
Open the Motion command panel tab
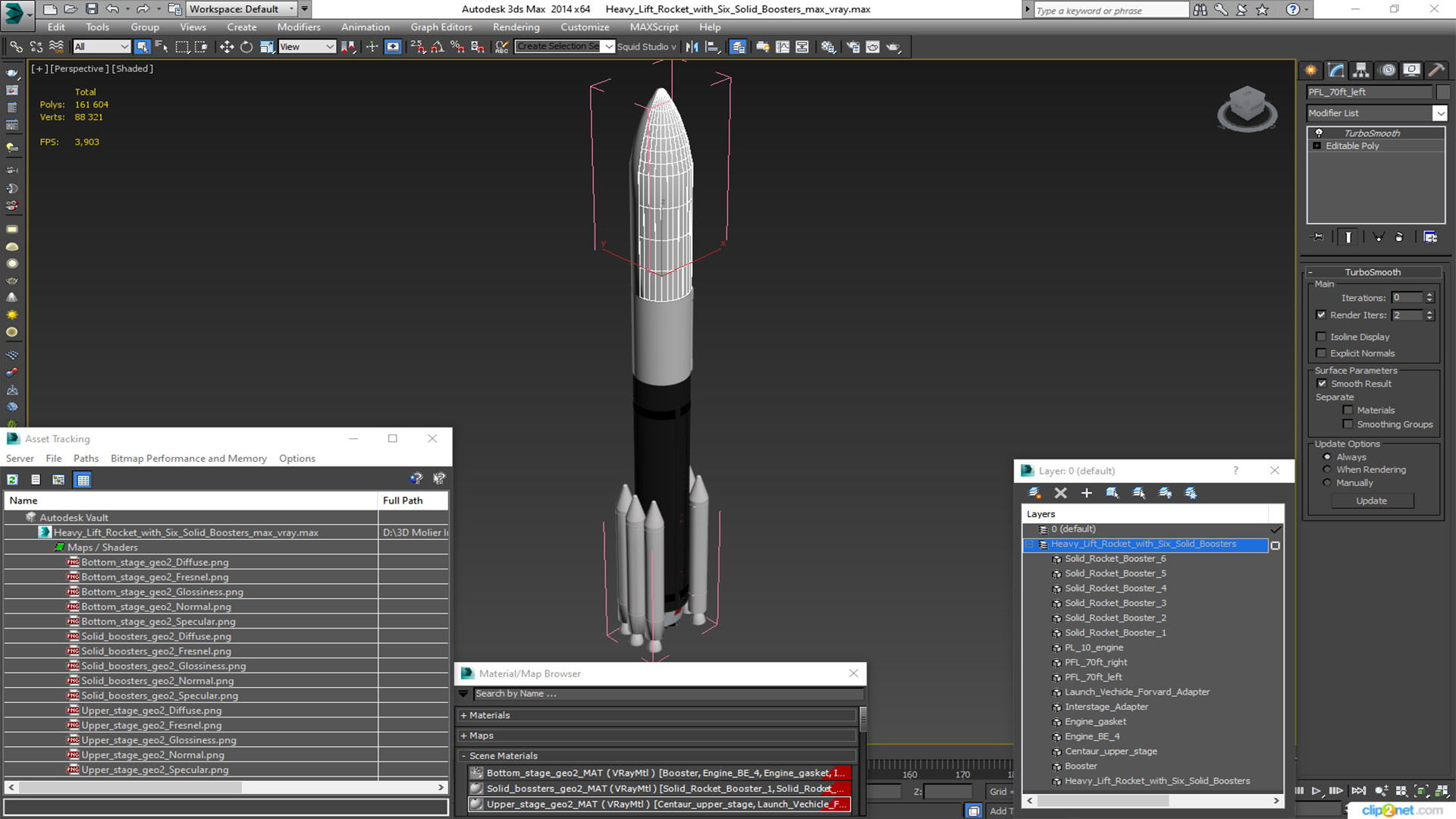(1388, 71)
